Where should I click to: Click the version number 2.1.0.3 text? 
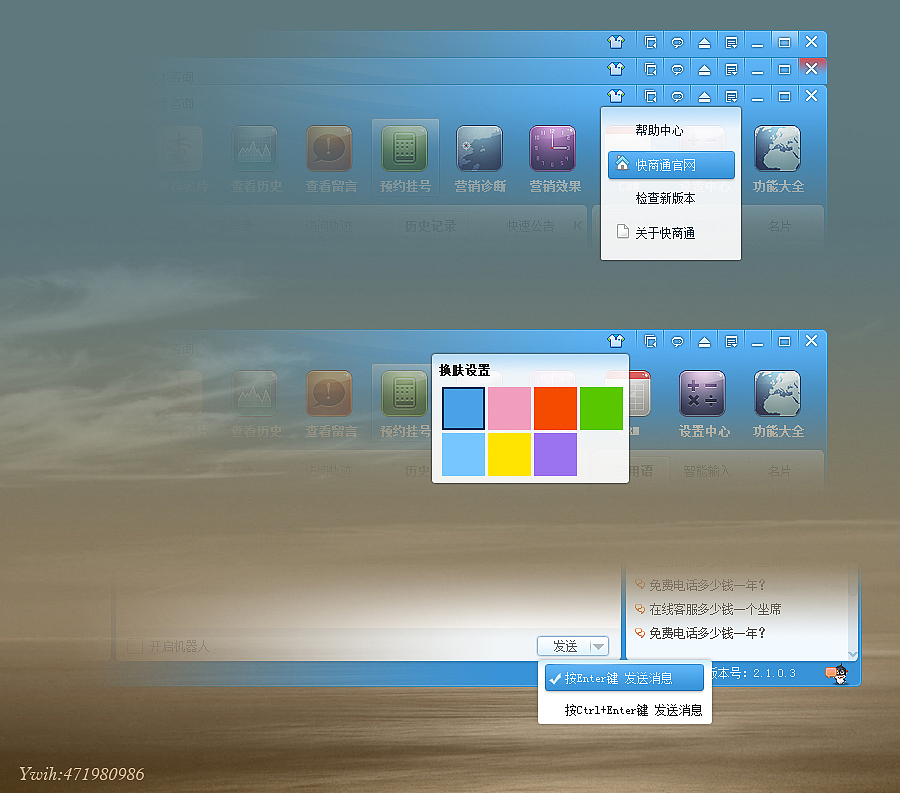tap(774, 673)
